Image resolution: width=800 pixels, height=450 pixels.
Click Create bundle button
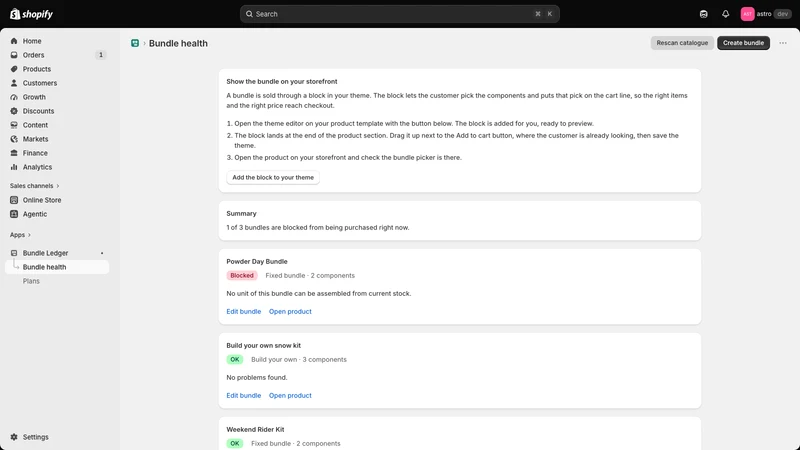click(743, 43)
